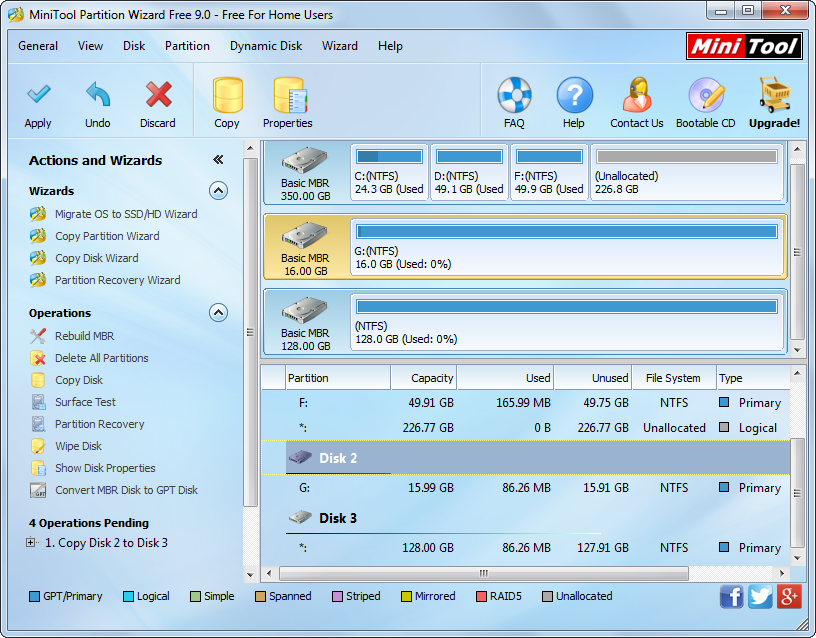Open the Help menu in the menu bar
816x638 pixels.
point(390,46)
